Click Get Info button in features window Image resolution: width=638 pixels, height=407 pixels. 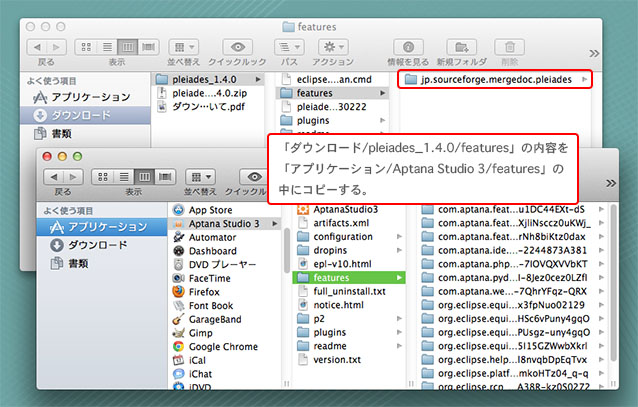[408, 47]
